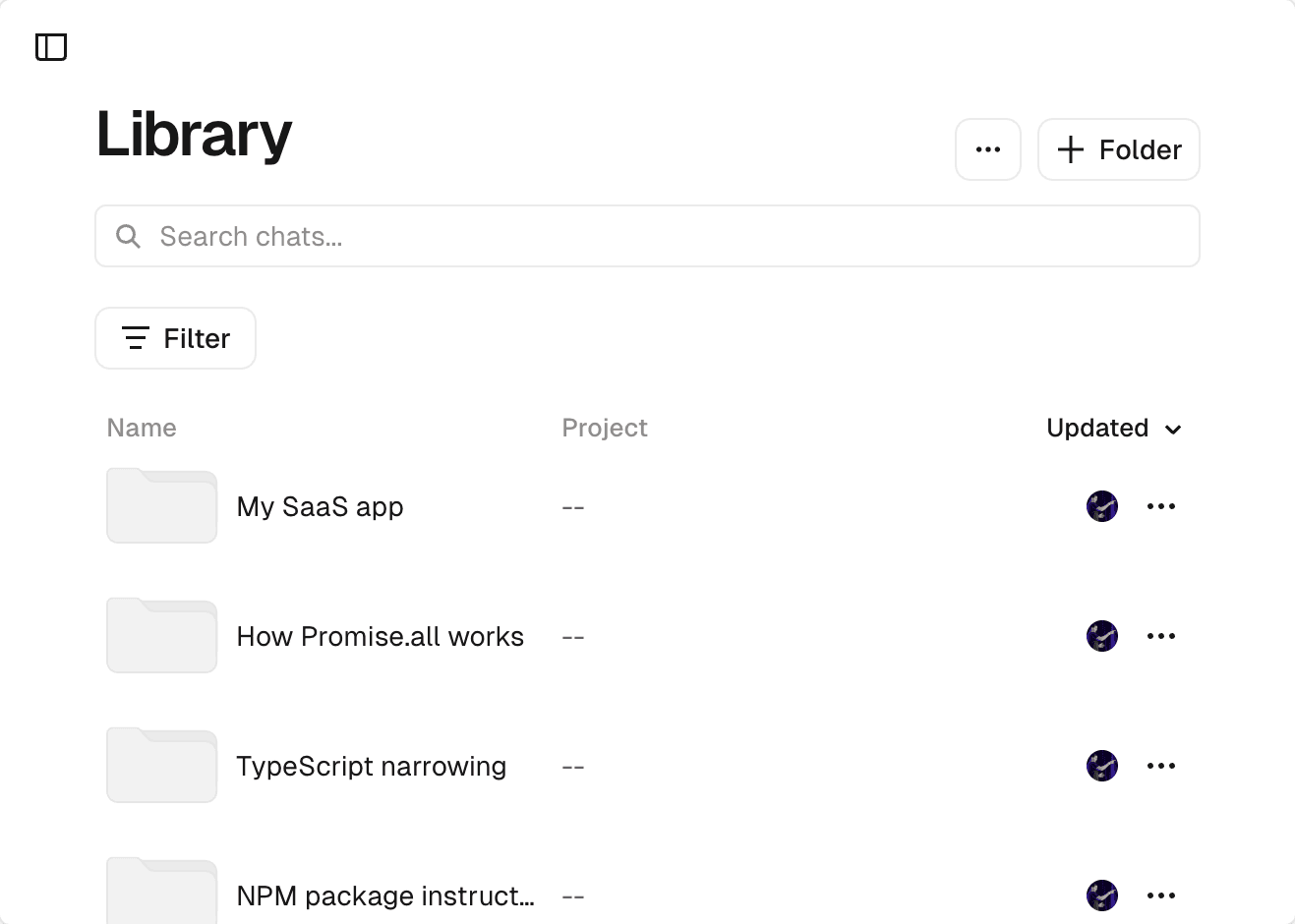Screen dimensions: 1295x924
Task: Click the Project column header
Action: [x=605, y=428]
